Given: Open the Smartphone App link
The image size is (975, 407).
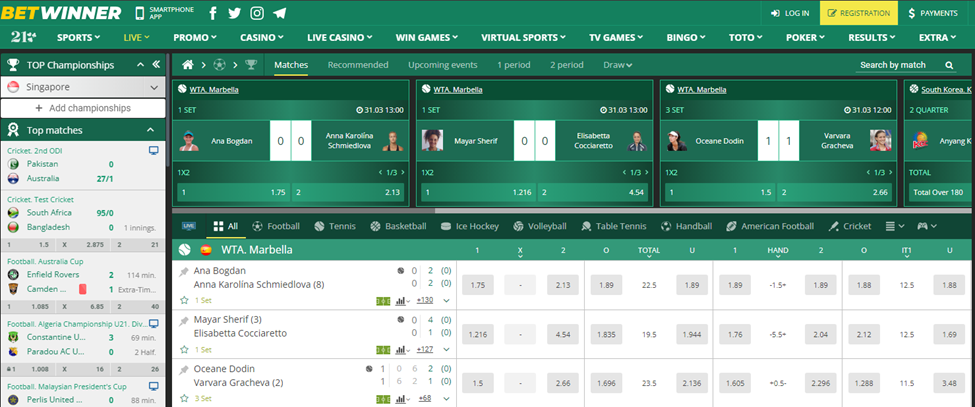Looking at the screenshot, I should pos(164,13).
